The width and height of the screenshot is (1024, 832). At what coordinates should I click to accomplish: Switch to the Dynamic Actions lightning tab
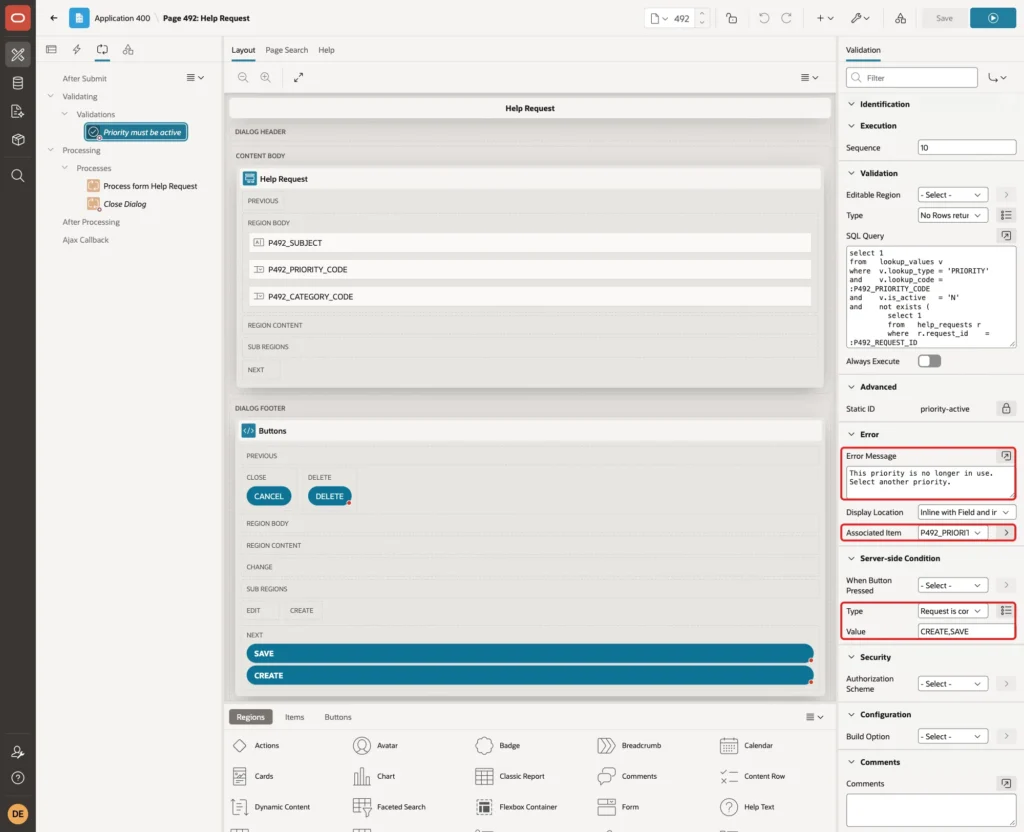76,49
